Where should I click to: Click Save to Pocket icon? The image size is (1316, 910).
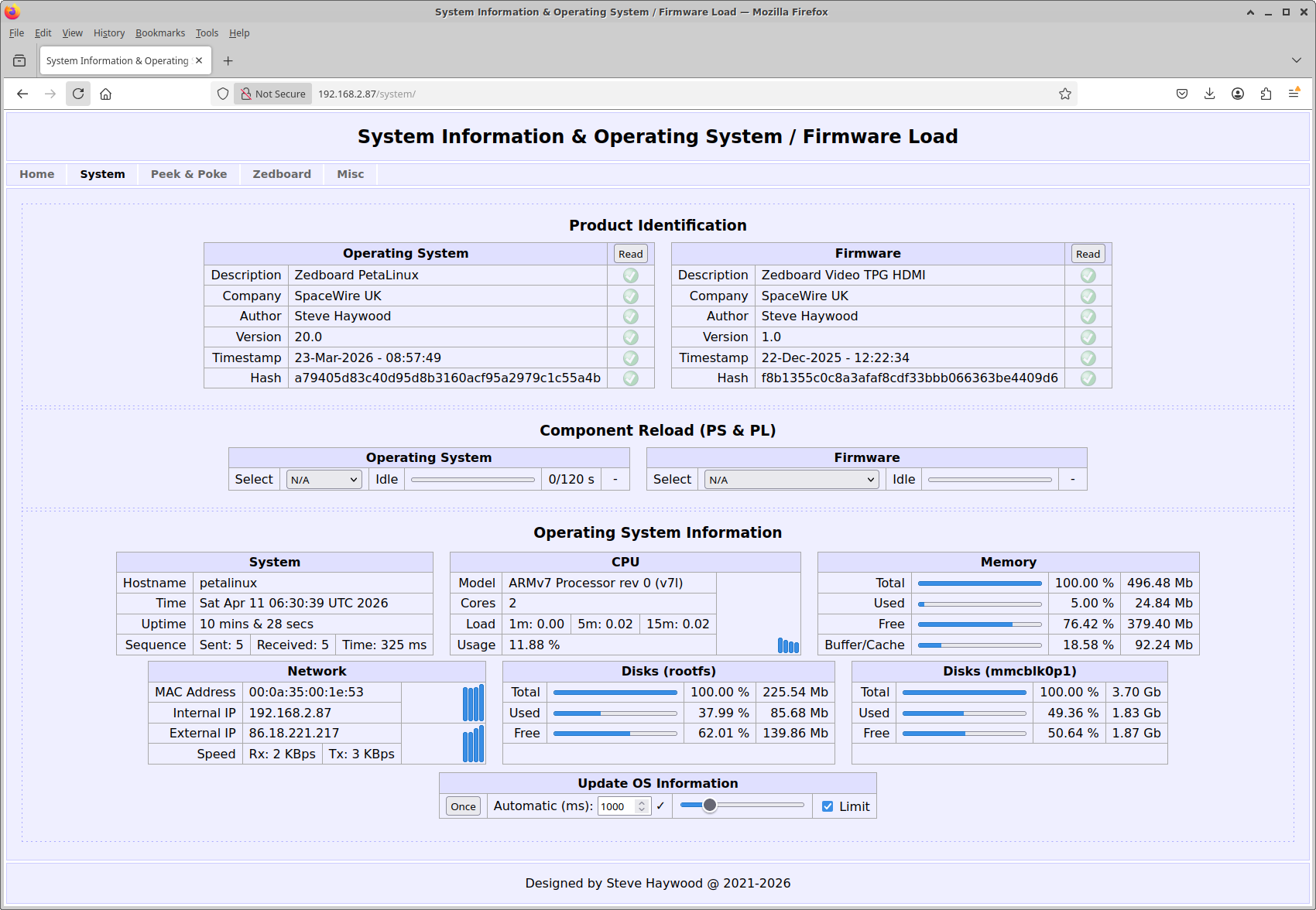coord(1181,94)
